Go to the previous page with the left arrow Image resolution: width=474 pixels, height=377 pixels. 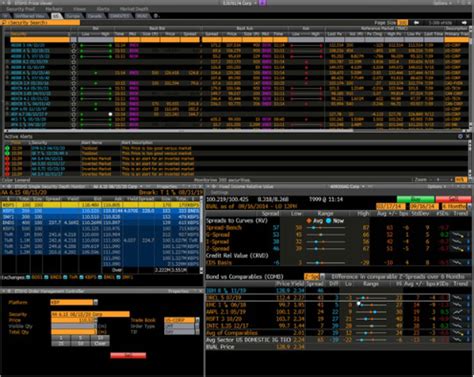pos(416,23)
